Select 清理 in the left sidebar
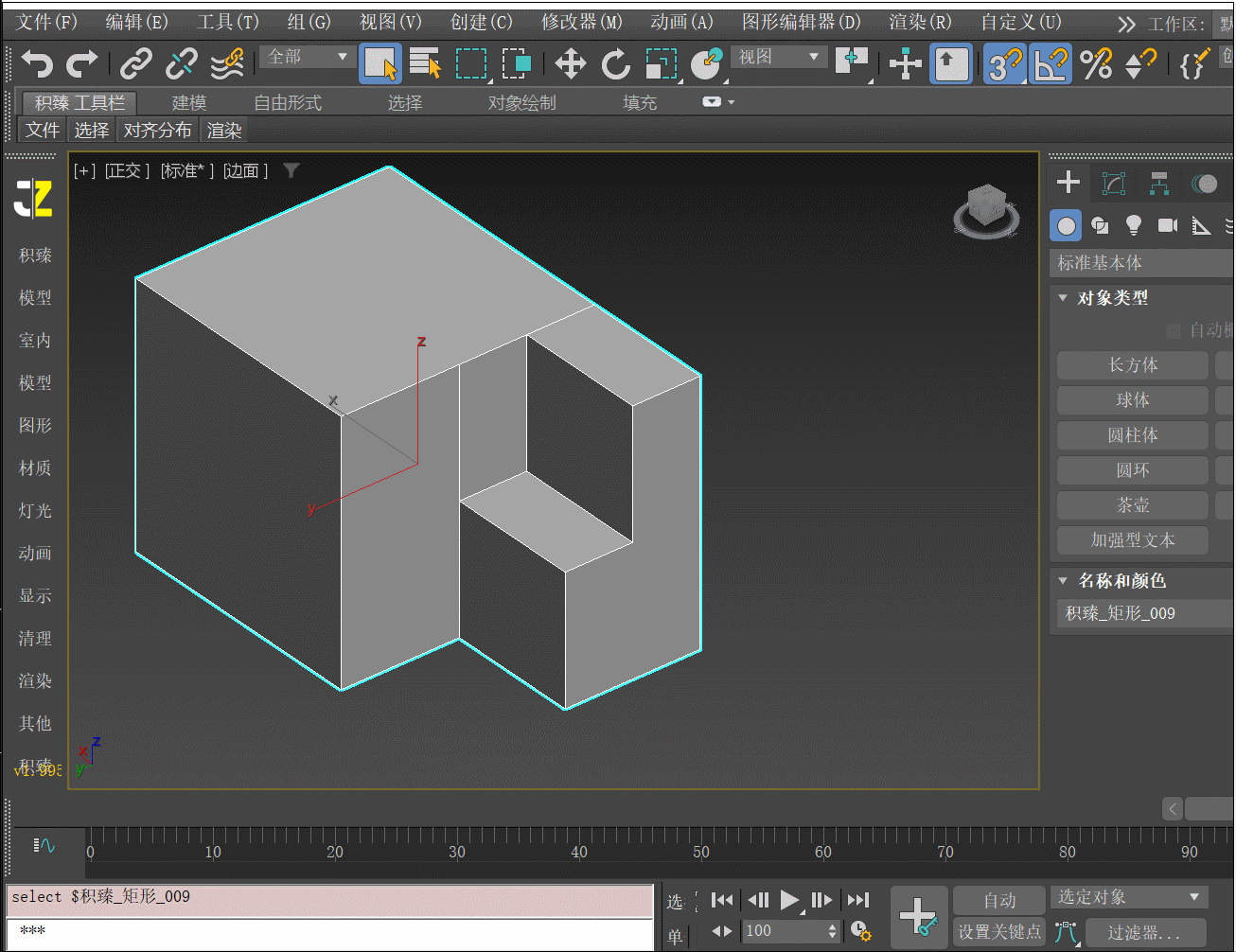The width and height of the screenshot is (1236, 952). tap(35, 638)
